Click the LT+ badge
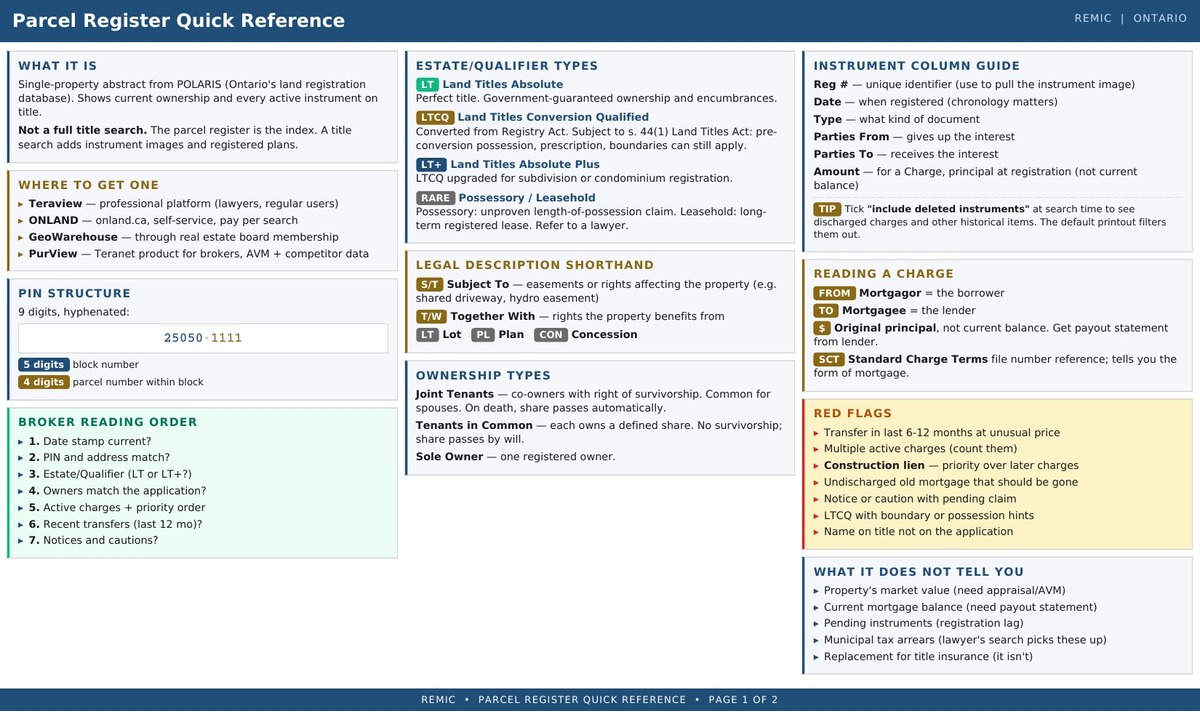The width and height of the screenshot is (1200, 727). (x=431, y=164)
